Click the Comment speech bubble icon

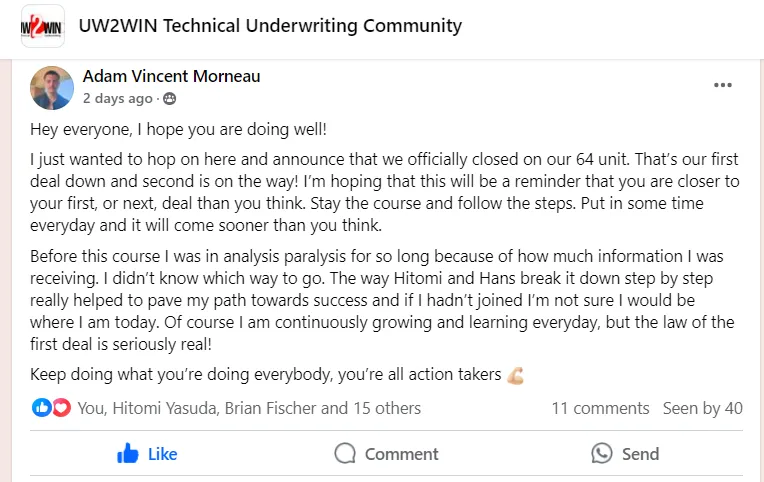(345, 454)
